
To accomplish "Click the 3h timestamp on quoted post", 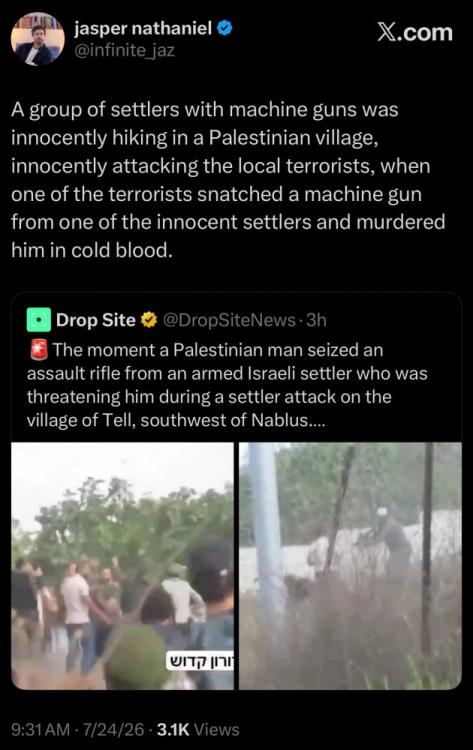I will (316, 320).
